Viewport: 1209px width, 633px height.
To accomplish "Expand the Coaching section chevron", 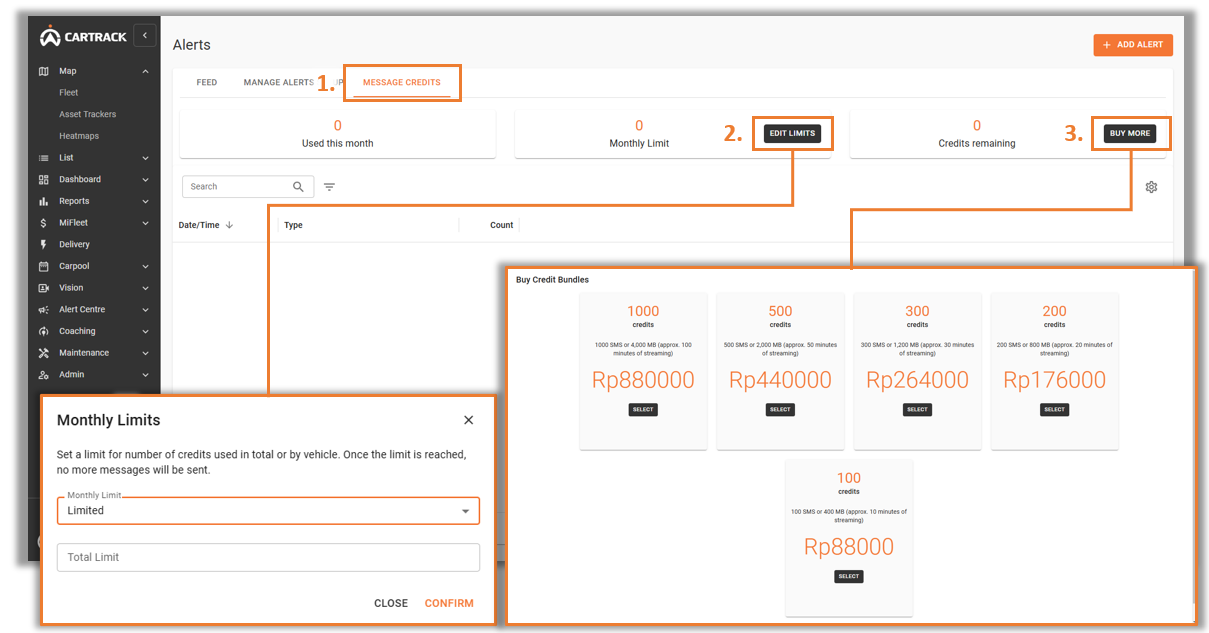I will click(x=145, y=331).
